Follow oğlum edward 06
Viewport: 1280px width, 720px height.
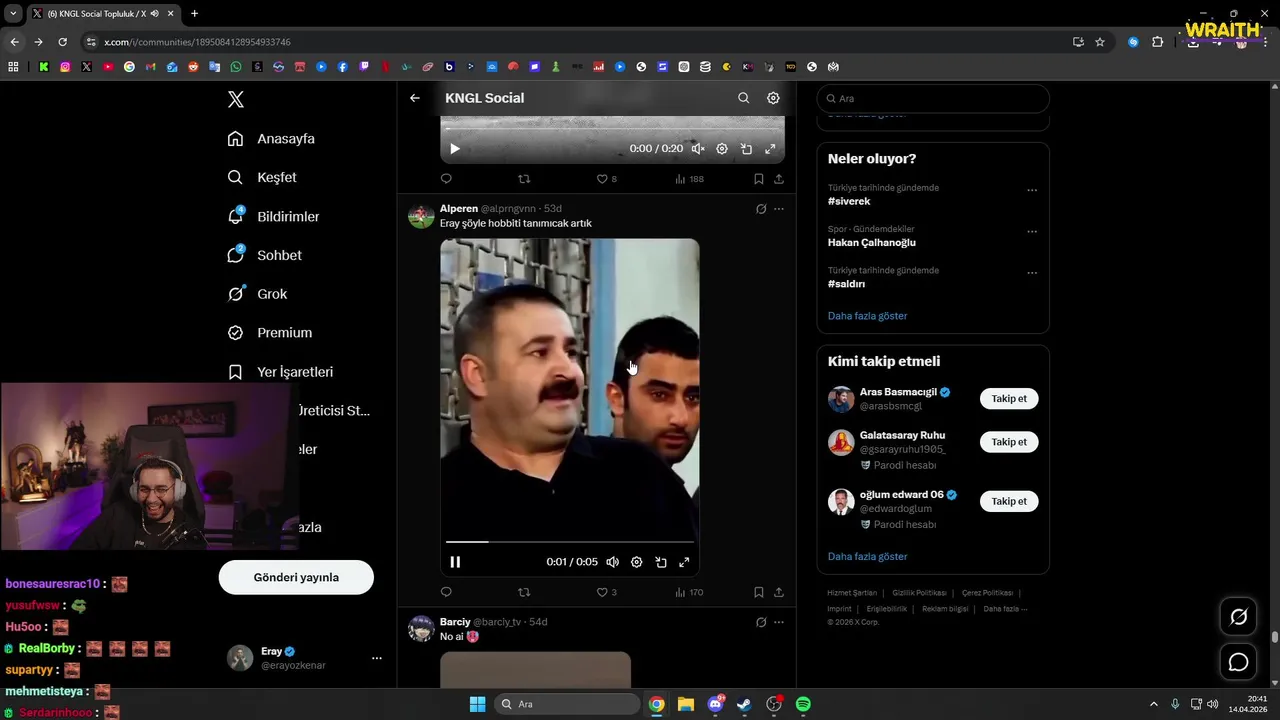1009,501
